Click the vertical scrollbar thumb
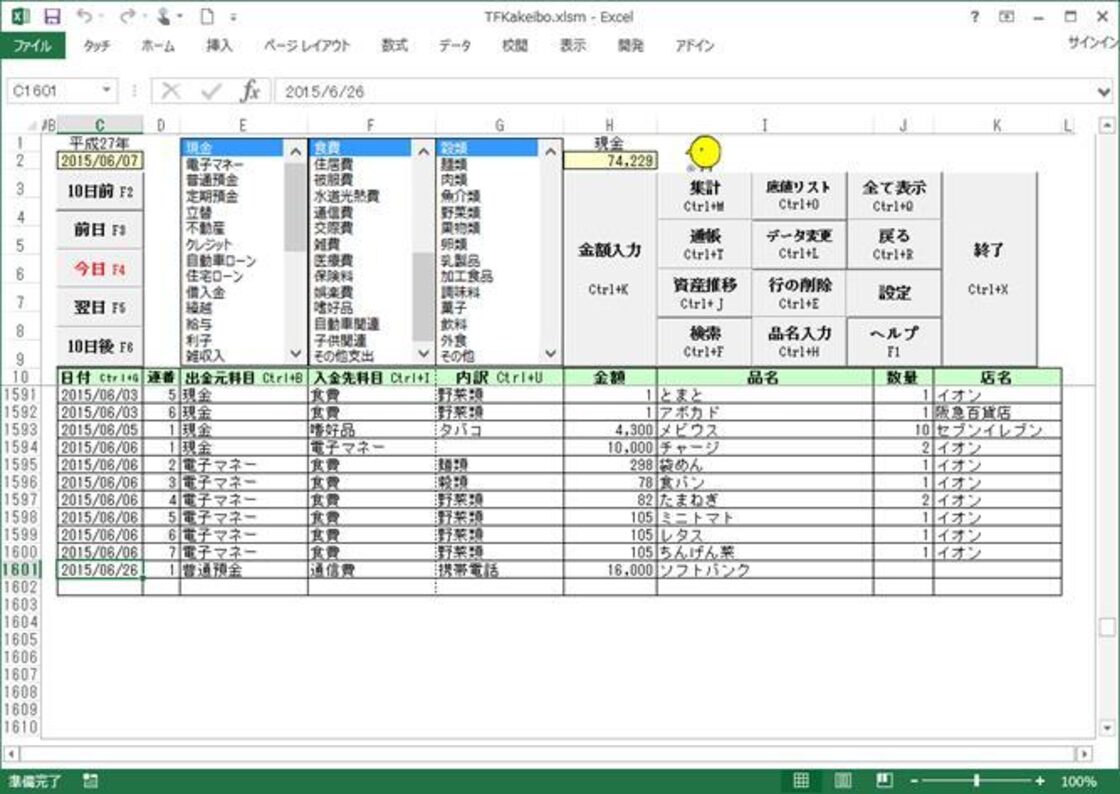 1106,627
